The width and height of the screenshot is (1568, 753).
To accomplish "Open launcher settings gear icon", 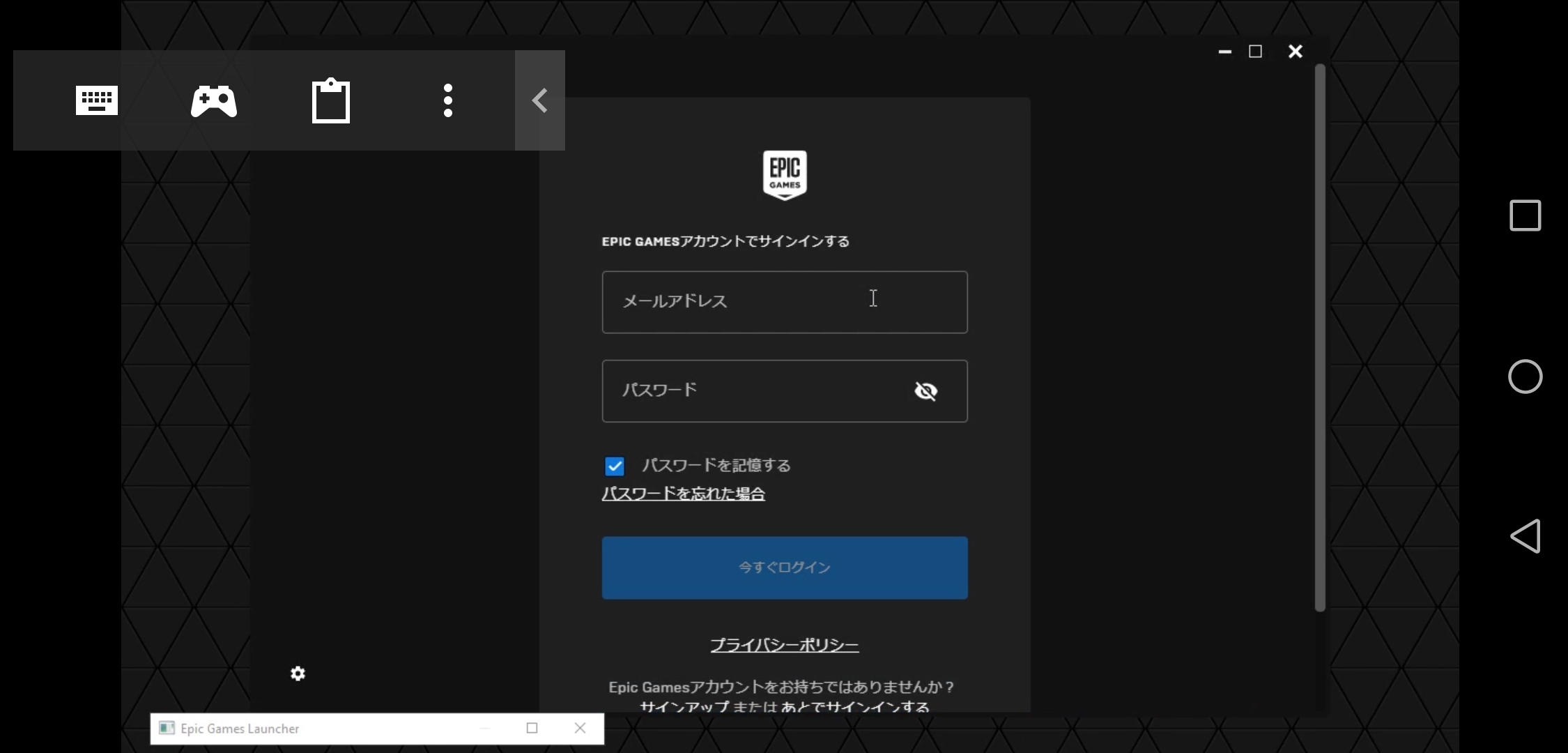I will (298, 674).
